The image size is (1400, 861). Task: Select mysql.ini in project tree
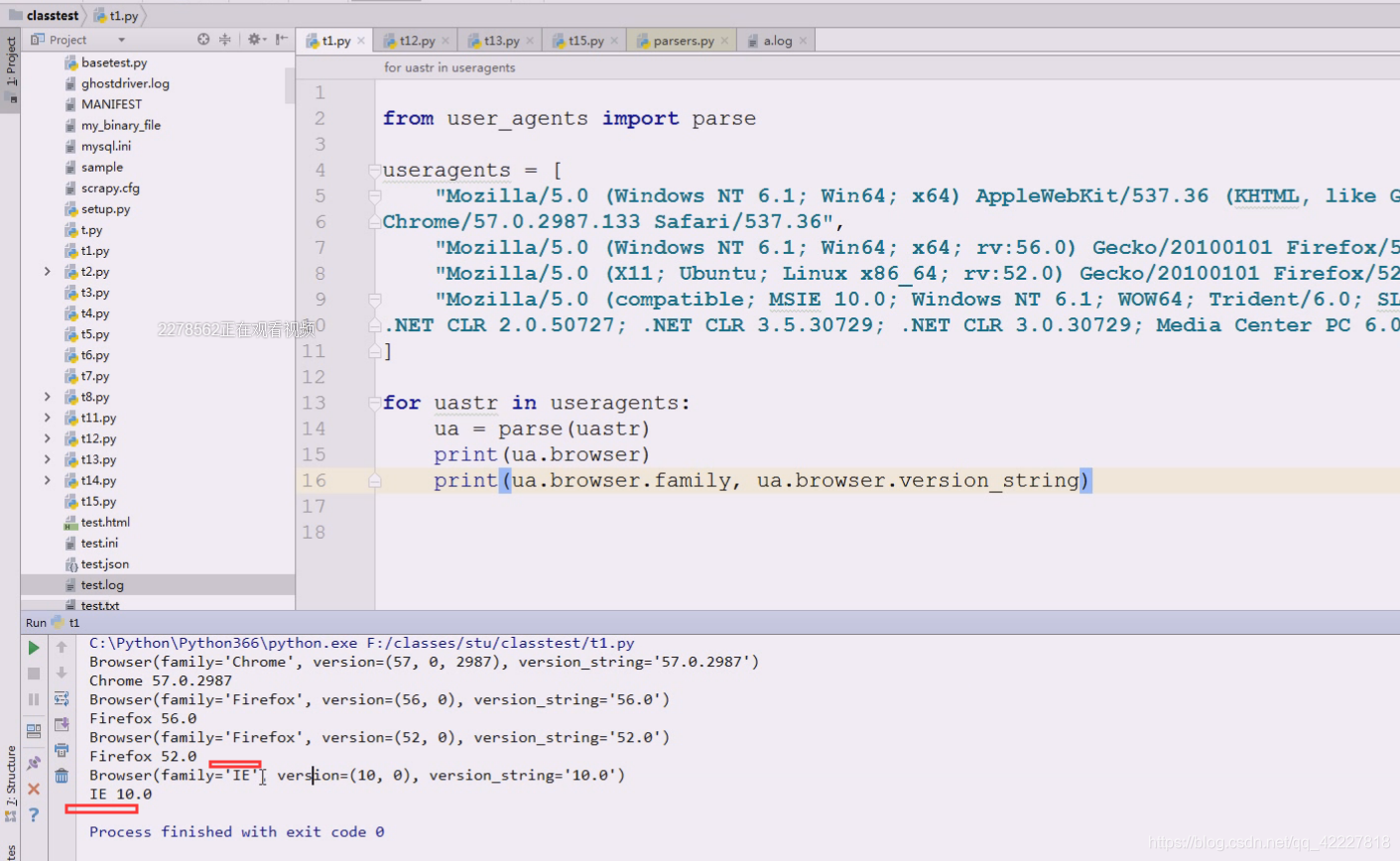(105, 146)
